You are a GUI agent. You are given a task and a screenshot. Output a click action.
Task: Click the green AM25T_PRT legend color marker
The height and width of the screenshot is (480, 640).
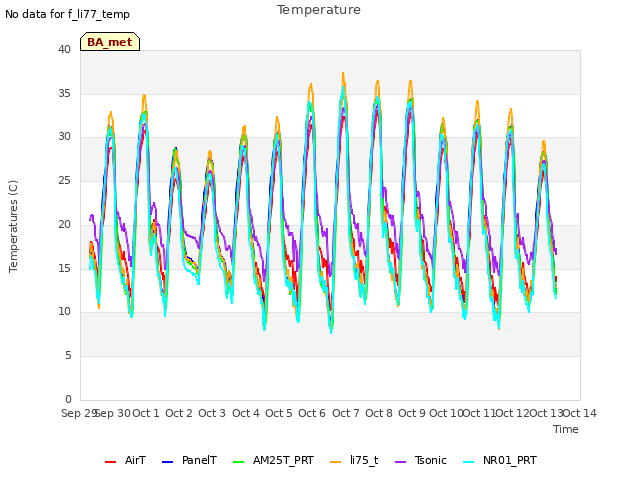[238, 462]
